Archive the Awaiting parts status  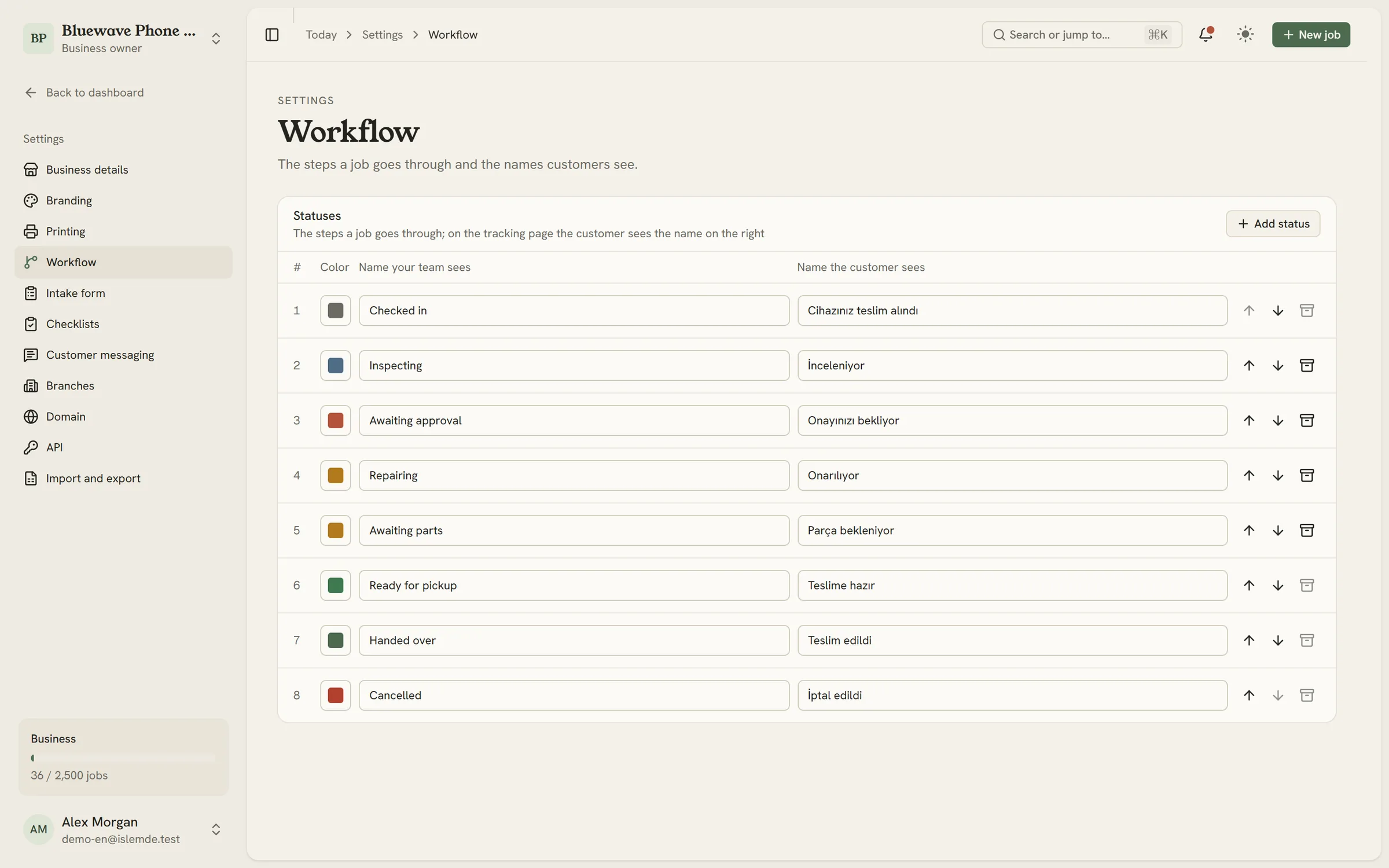tap(1307, 531)
